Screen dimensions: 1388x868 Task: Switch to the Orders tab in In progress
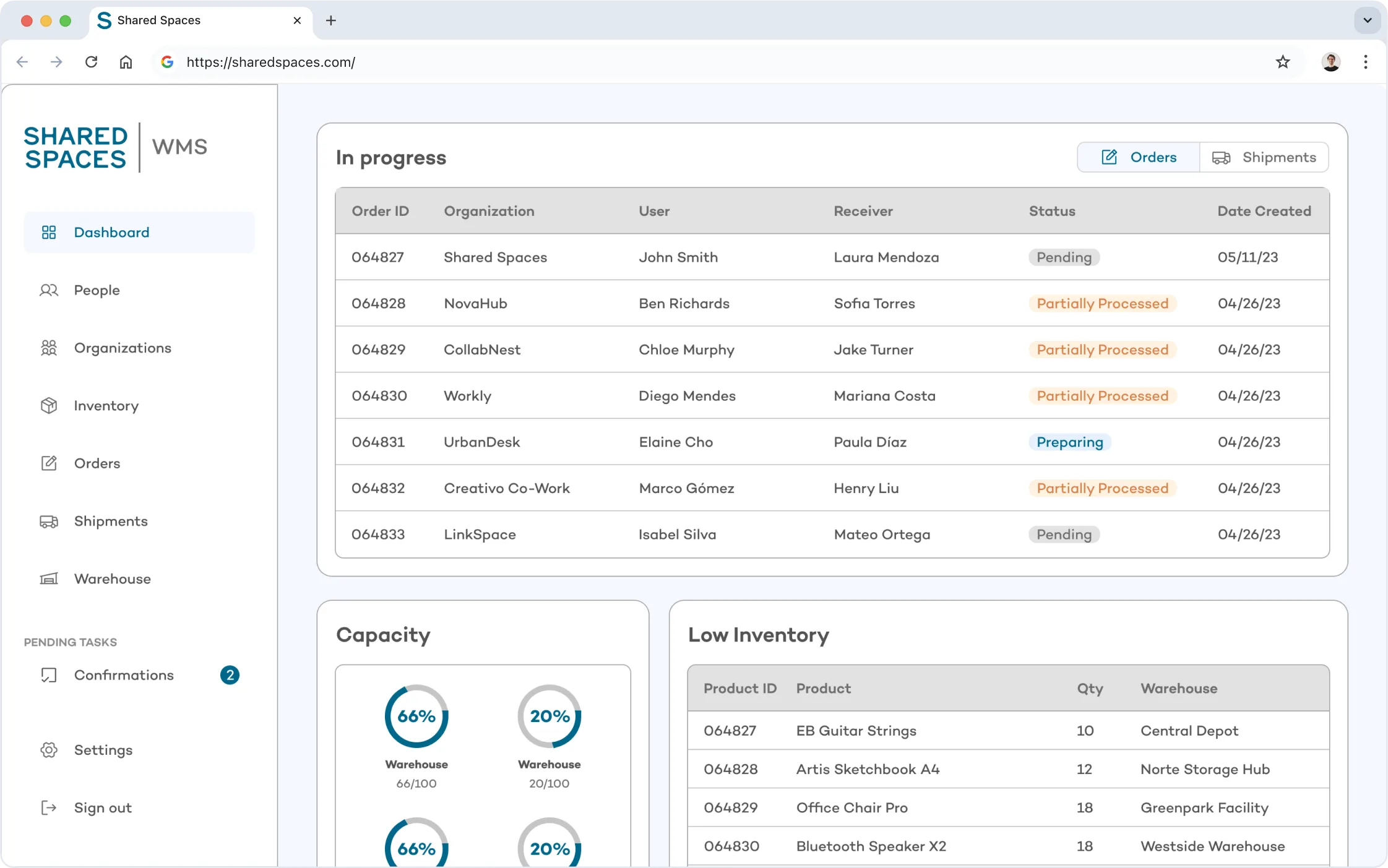[1139, 157]
